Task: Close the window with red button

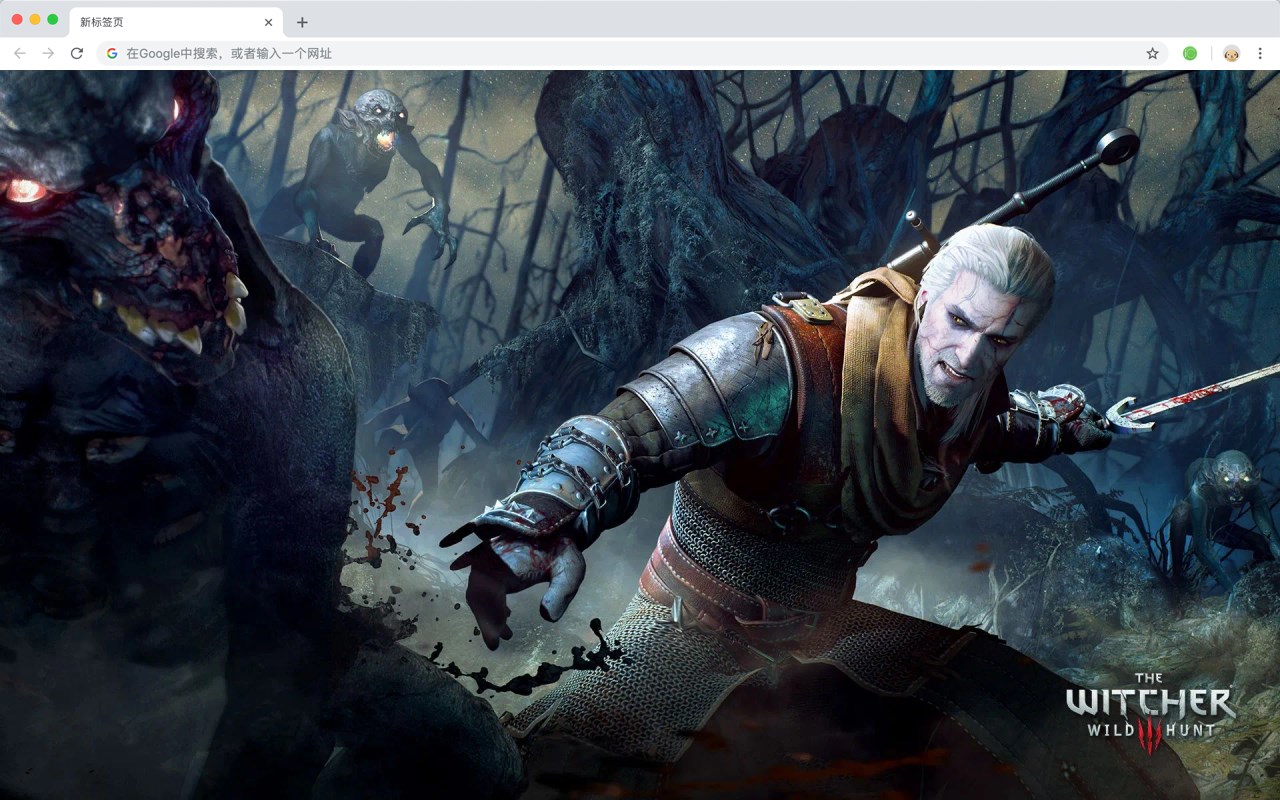Action: [x=17, y=19]
